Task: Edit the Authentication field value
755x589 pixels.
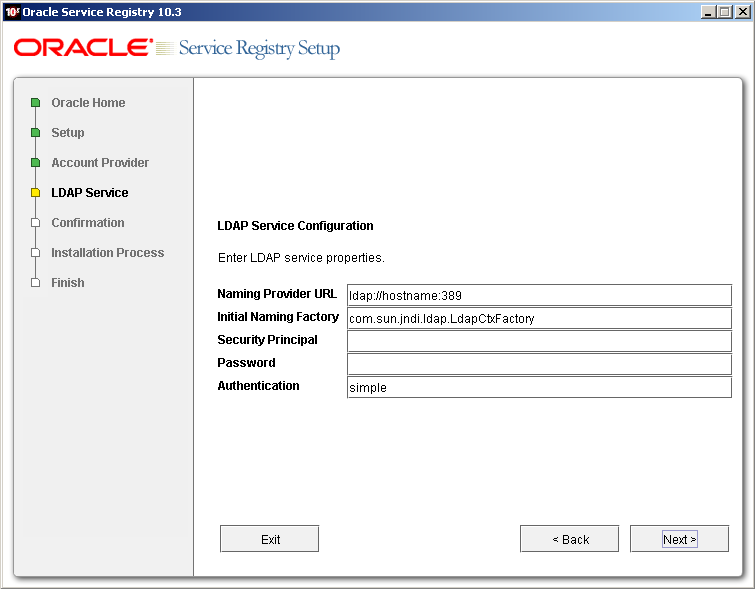Action: [539, 387]
